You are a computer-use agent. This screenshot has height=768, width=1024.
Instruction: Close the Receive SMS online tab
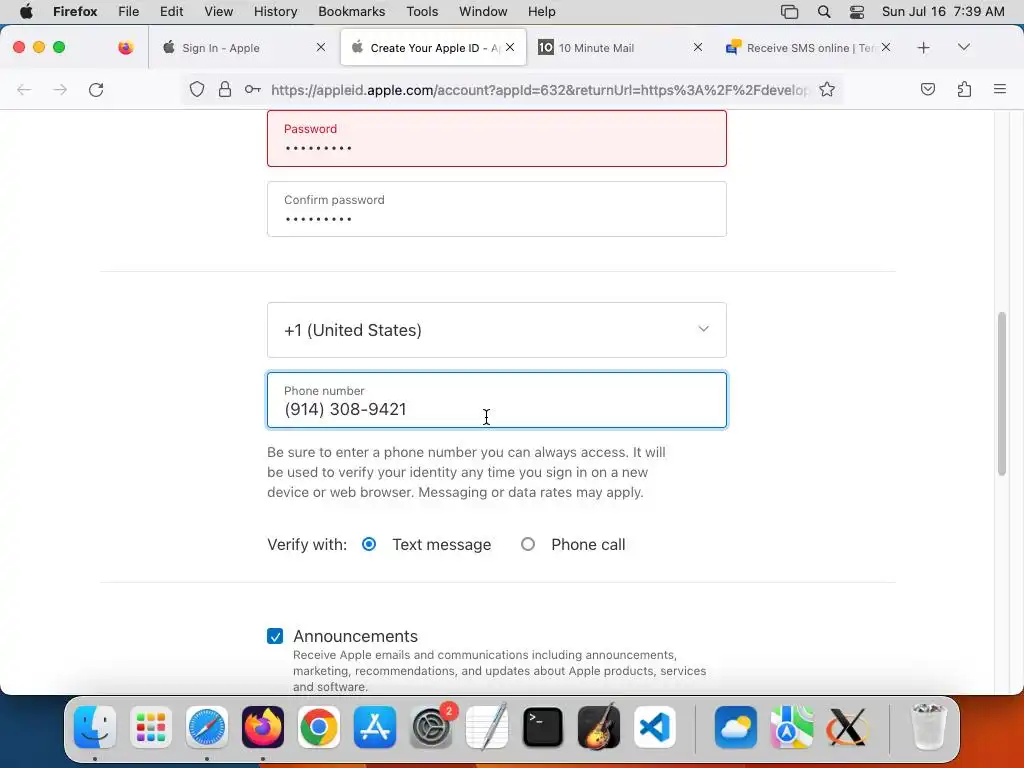pos(886,47)
